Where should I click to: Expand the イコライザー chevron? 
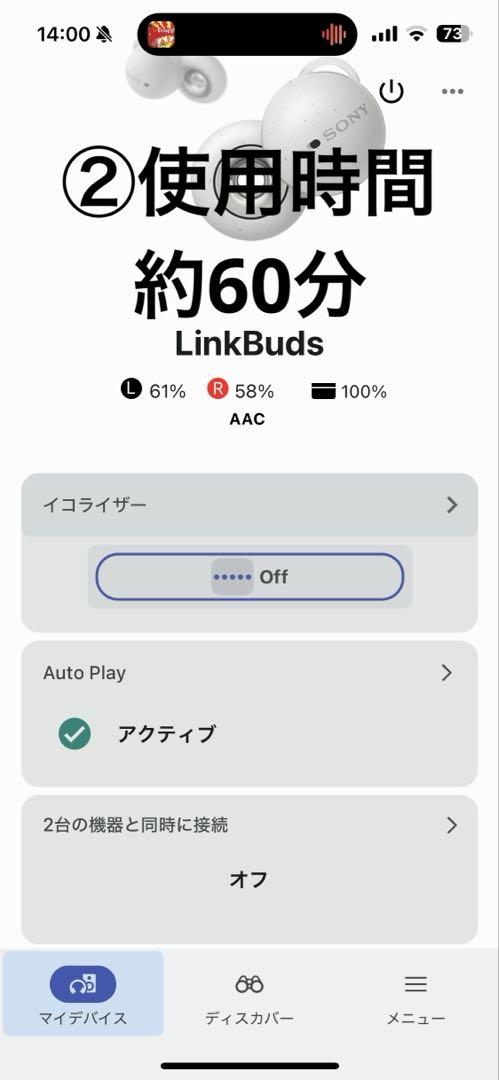(x=452, y=505)
